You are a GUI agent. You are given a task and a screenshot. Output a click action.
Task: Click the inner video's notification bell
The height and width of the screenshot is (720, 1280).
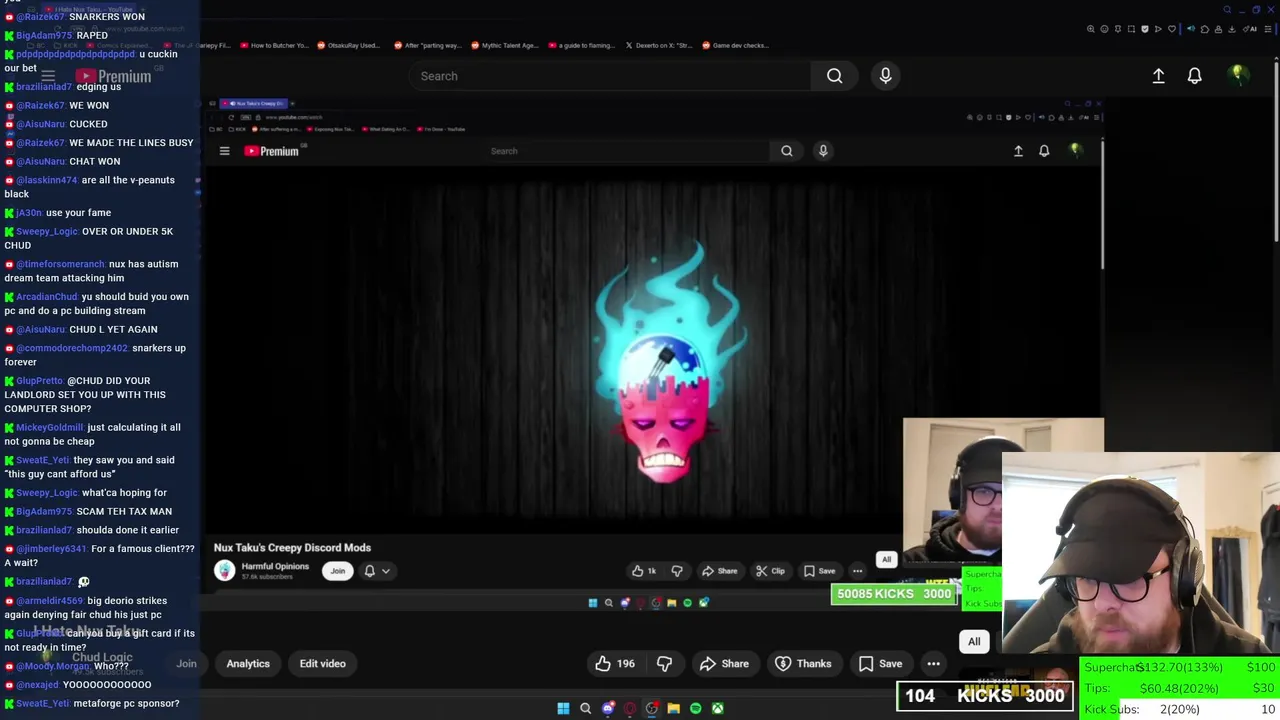[1044, 151]
